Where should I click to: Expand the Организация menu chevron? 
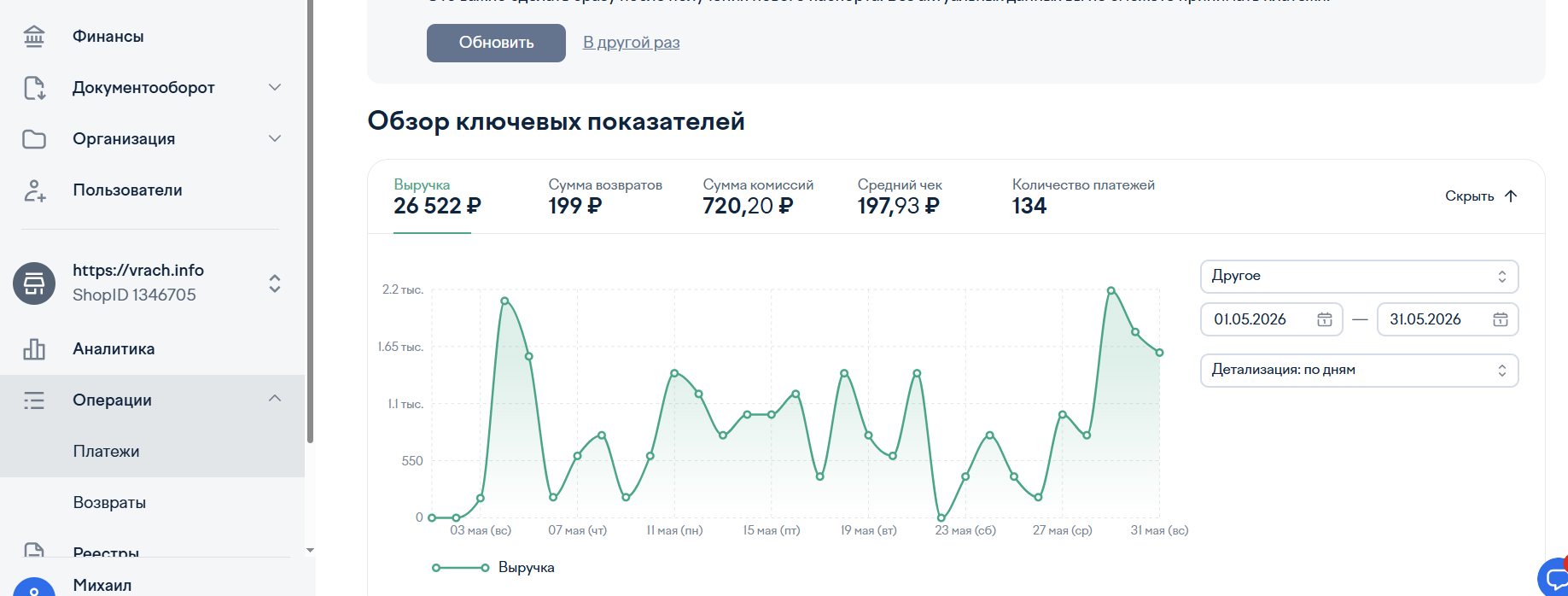click(x=275, y=138)
